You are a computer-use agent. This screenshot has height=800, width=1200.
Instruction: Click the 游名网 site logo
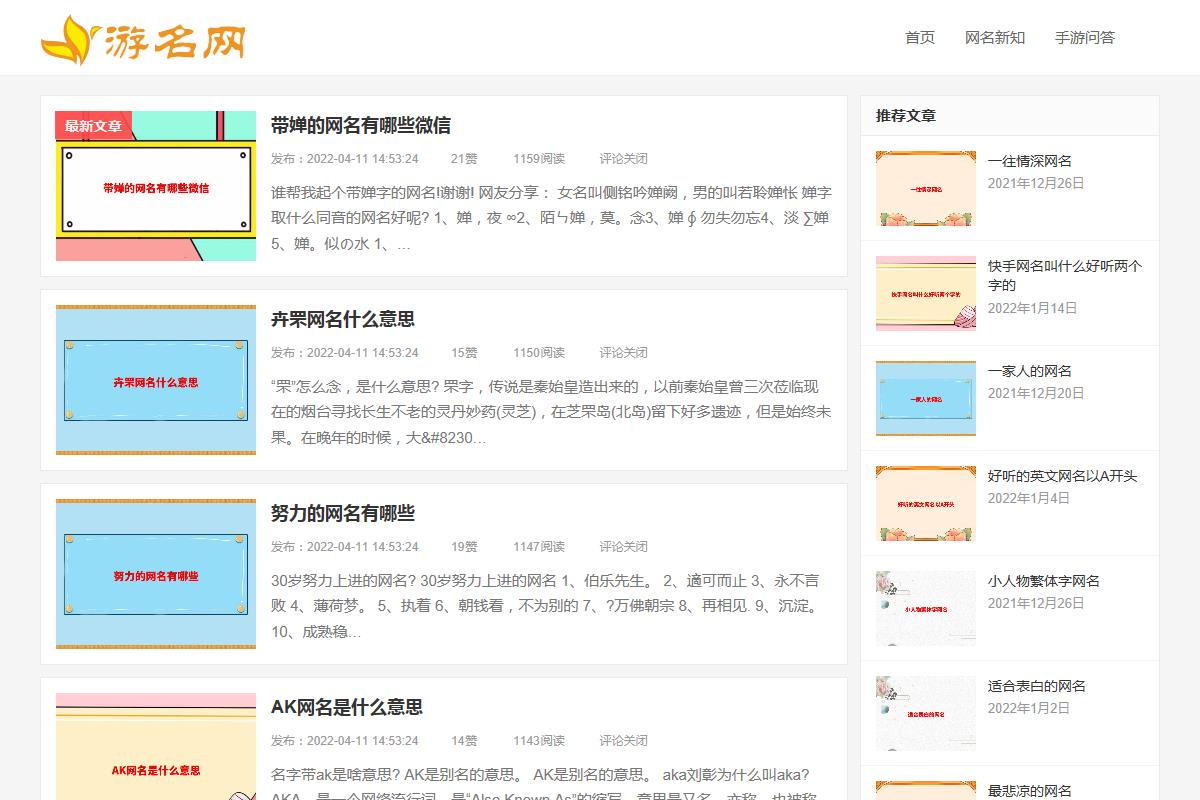tap(143, 38)
